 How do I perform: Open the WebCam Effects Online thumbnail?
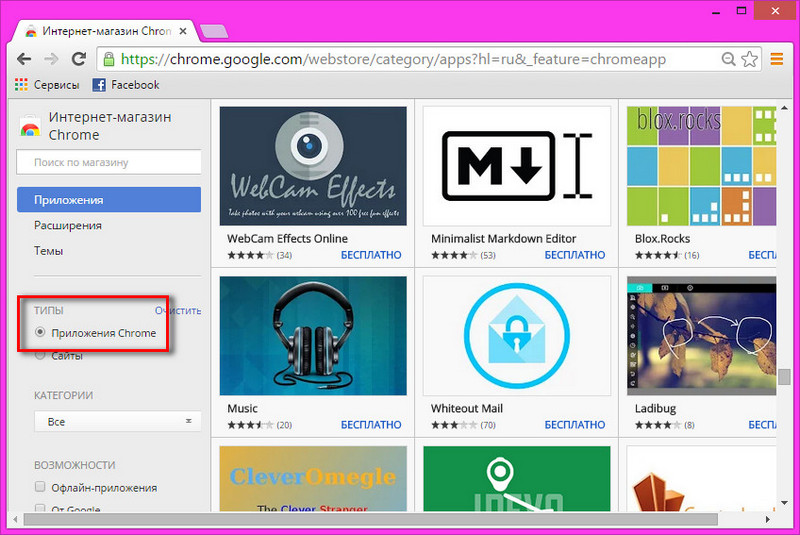point(313,166)
